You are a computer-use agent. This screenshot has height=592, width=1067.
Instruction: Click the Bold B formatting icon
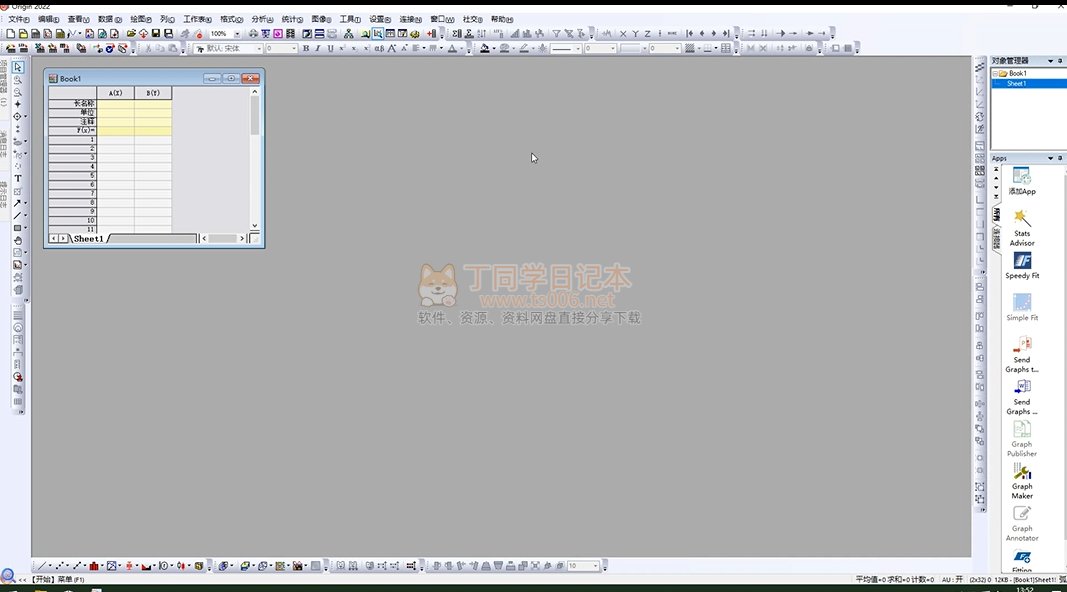point(306,48)
